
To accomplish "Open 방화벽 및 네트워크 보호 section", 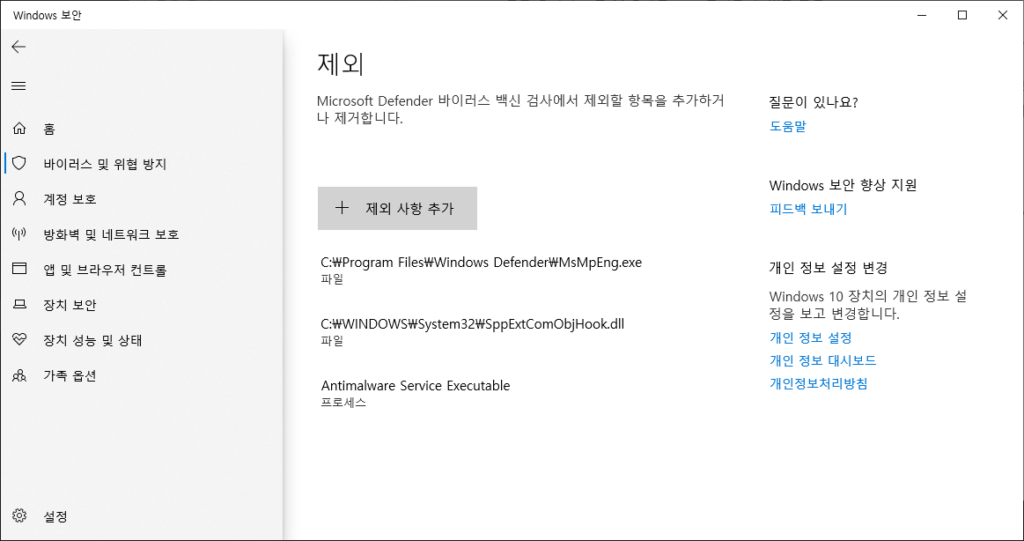I will (x=111, y=235).
